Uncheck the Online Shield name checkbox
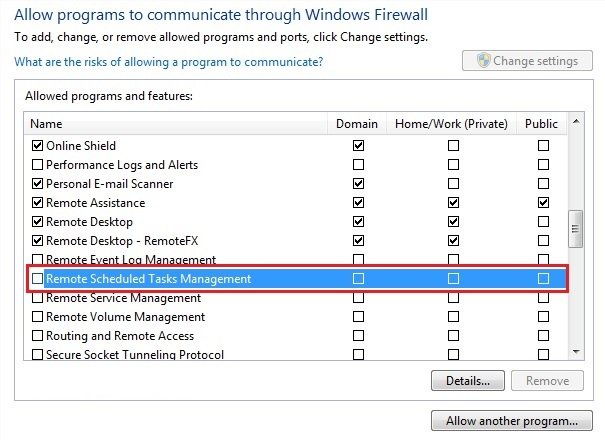The width and height of the screenshot is (605, 440). click(38, 145)
